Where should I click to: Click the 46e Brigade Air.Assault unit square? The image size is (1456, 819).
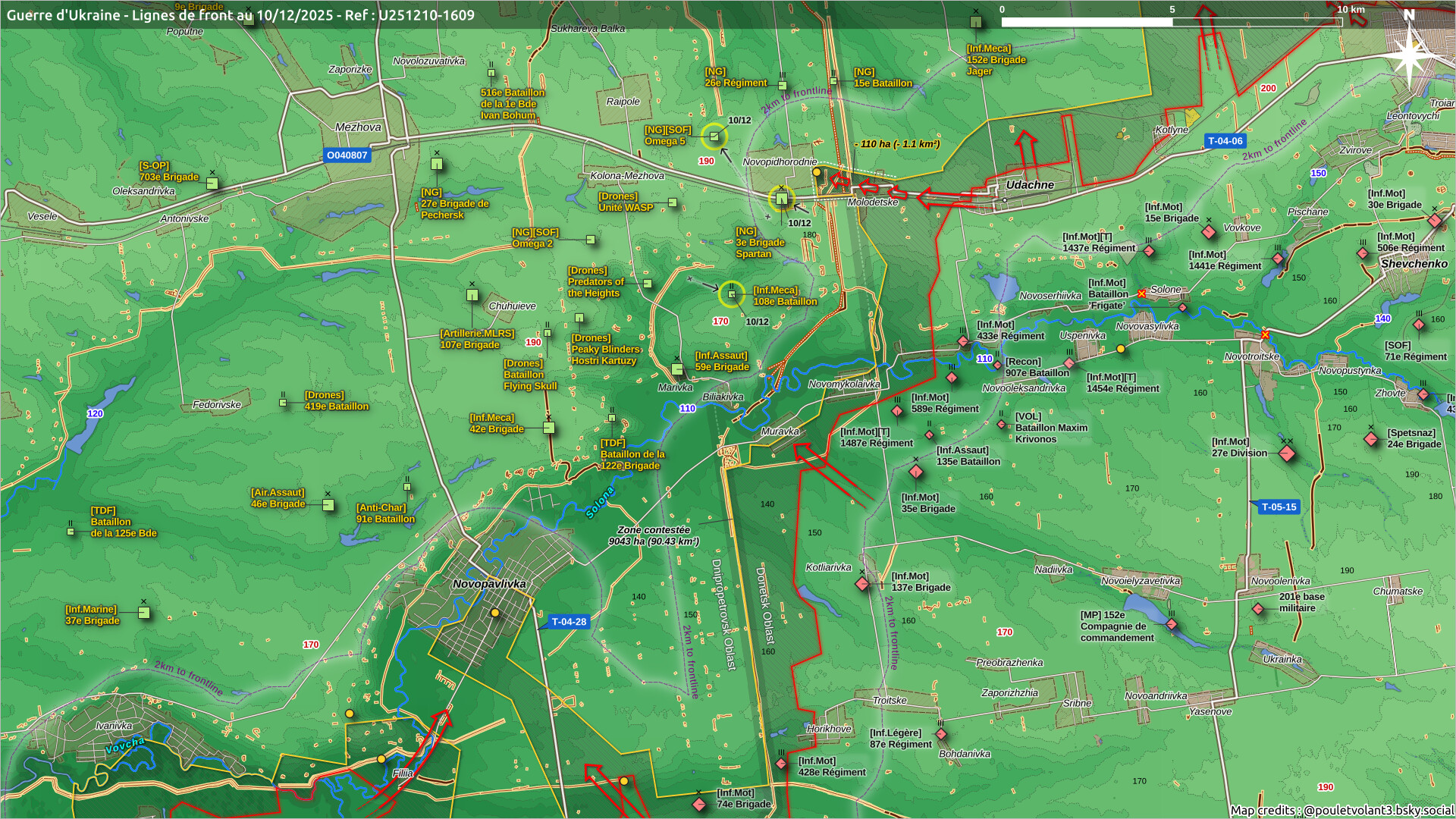[x=328, y=505]
